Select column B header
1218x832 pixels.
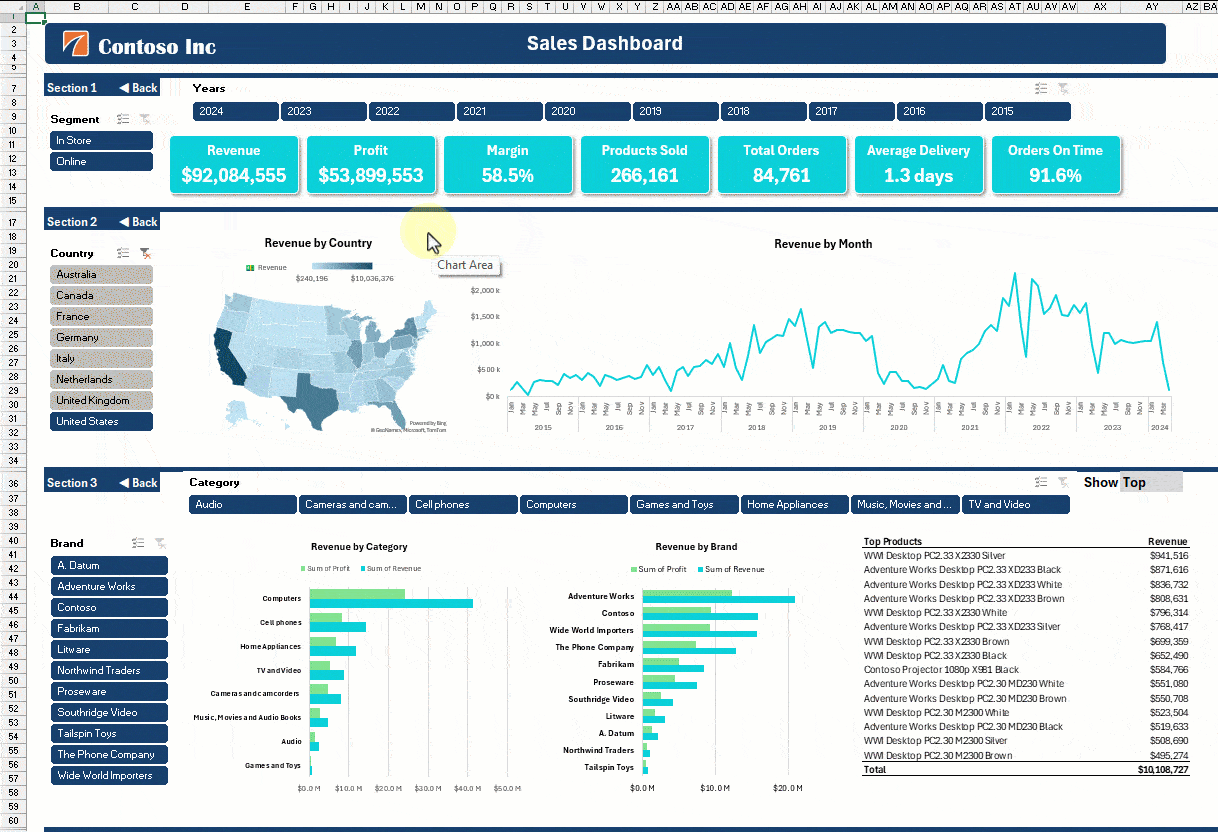coord(76,6)
